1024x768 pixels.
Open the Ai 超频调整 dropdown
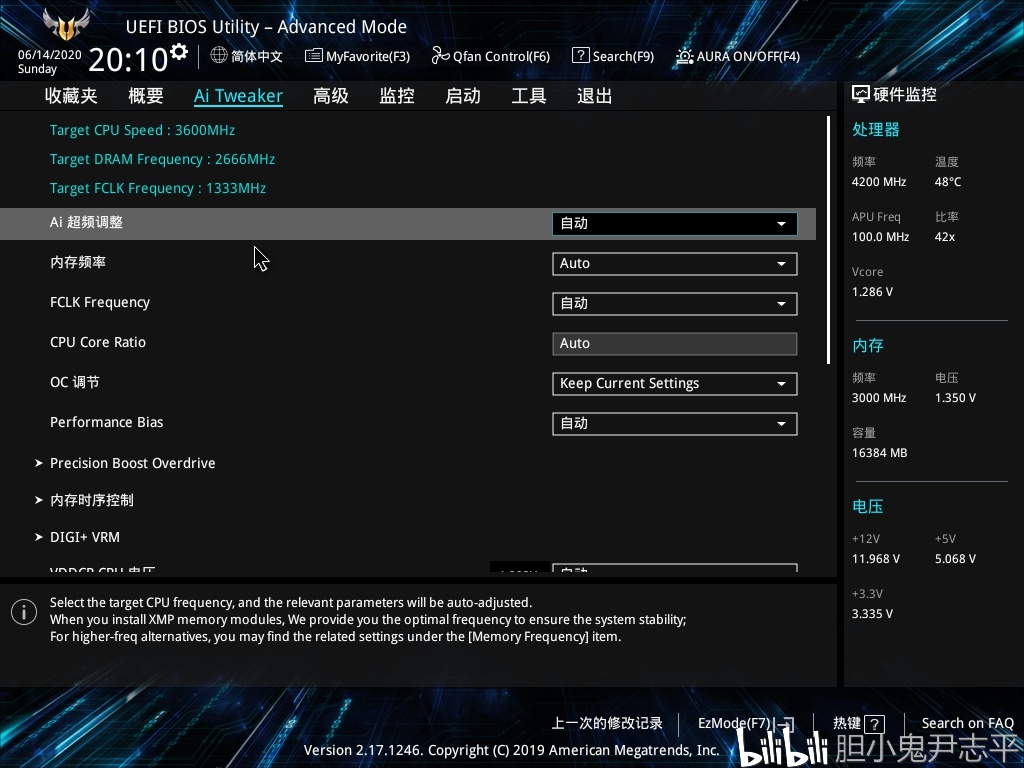point(675,223)
